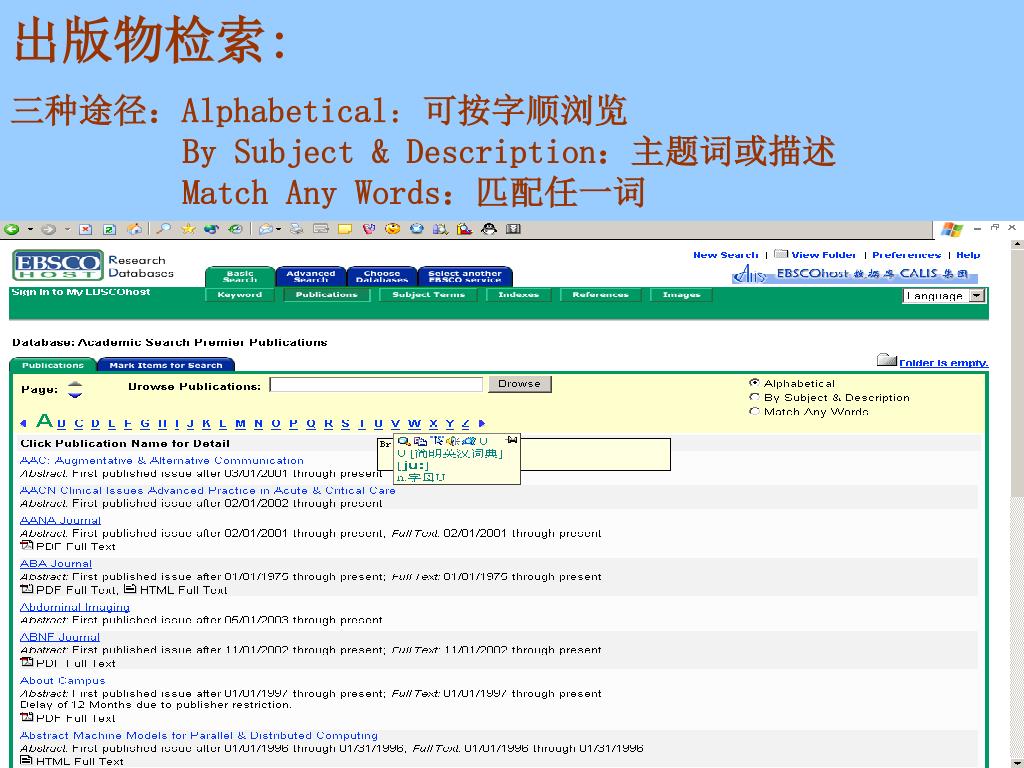
Task: Jump to letter M in alphabet list
Action: 240,424
